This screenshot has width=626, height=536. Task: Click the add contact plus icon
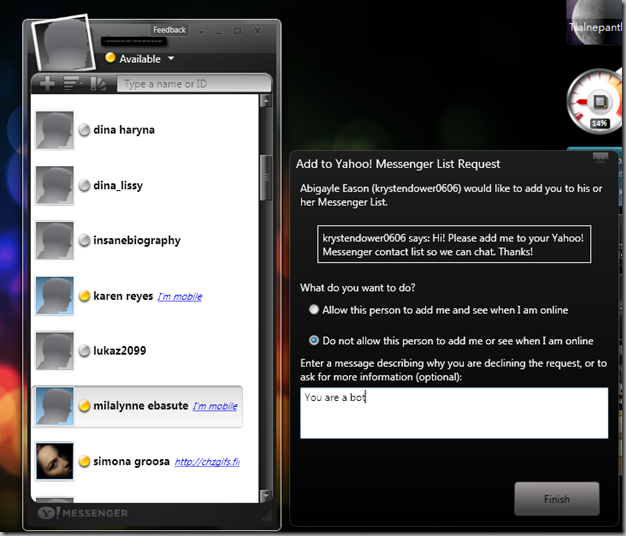pyautogui.click(x=48, y=83)
